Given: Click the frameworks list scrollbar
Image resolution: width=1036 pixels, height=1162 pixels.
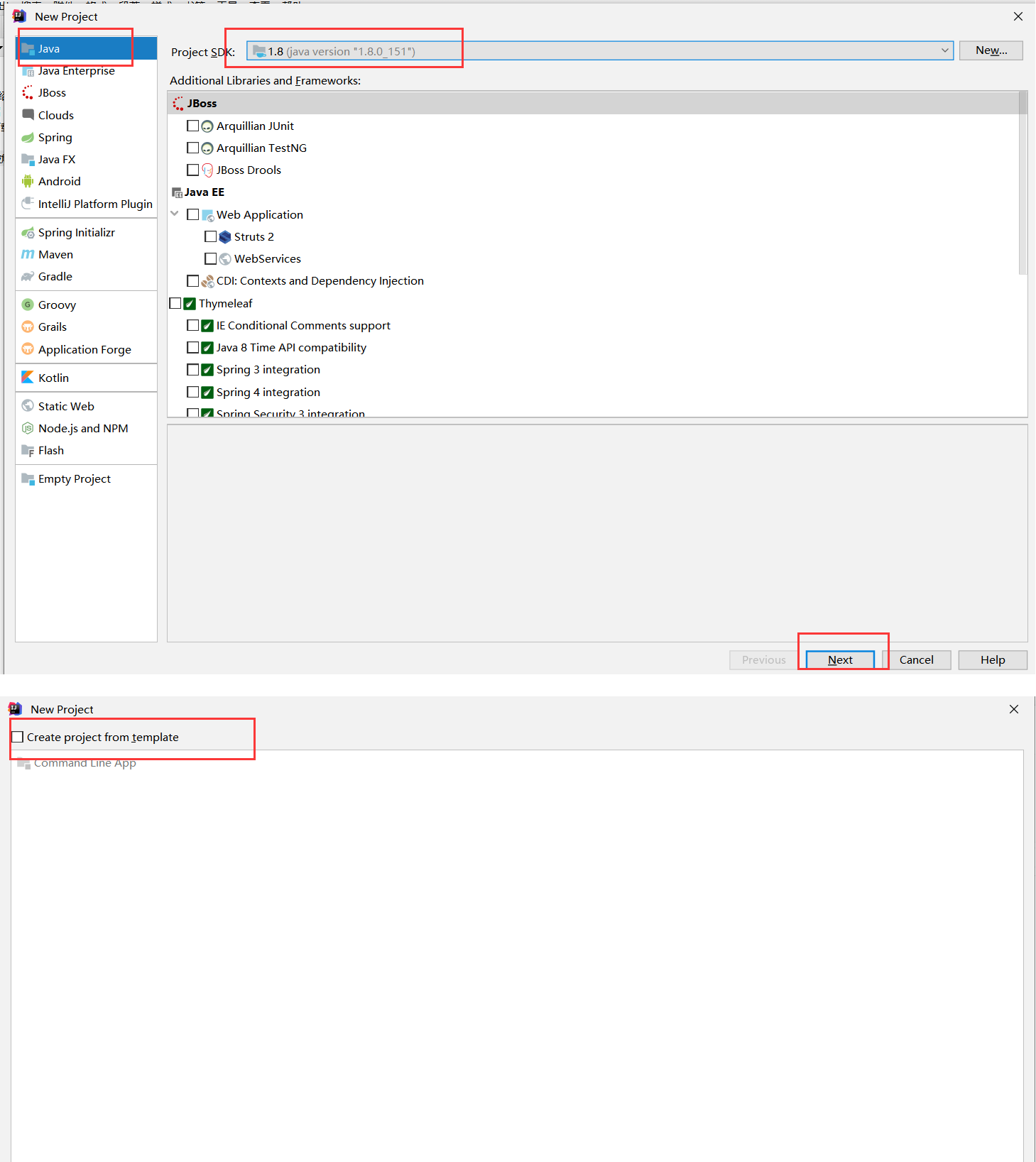Looking at the screenshot, I should (x=1023, y=182).
